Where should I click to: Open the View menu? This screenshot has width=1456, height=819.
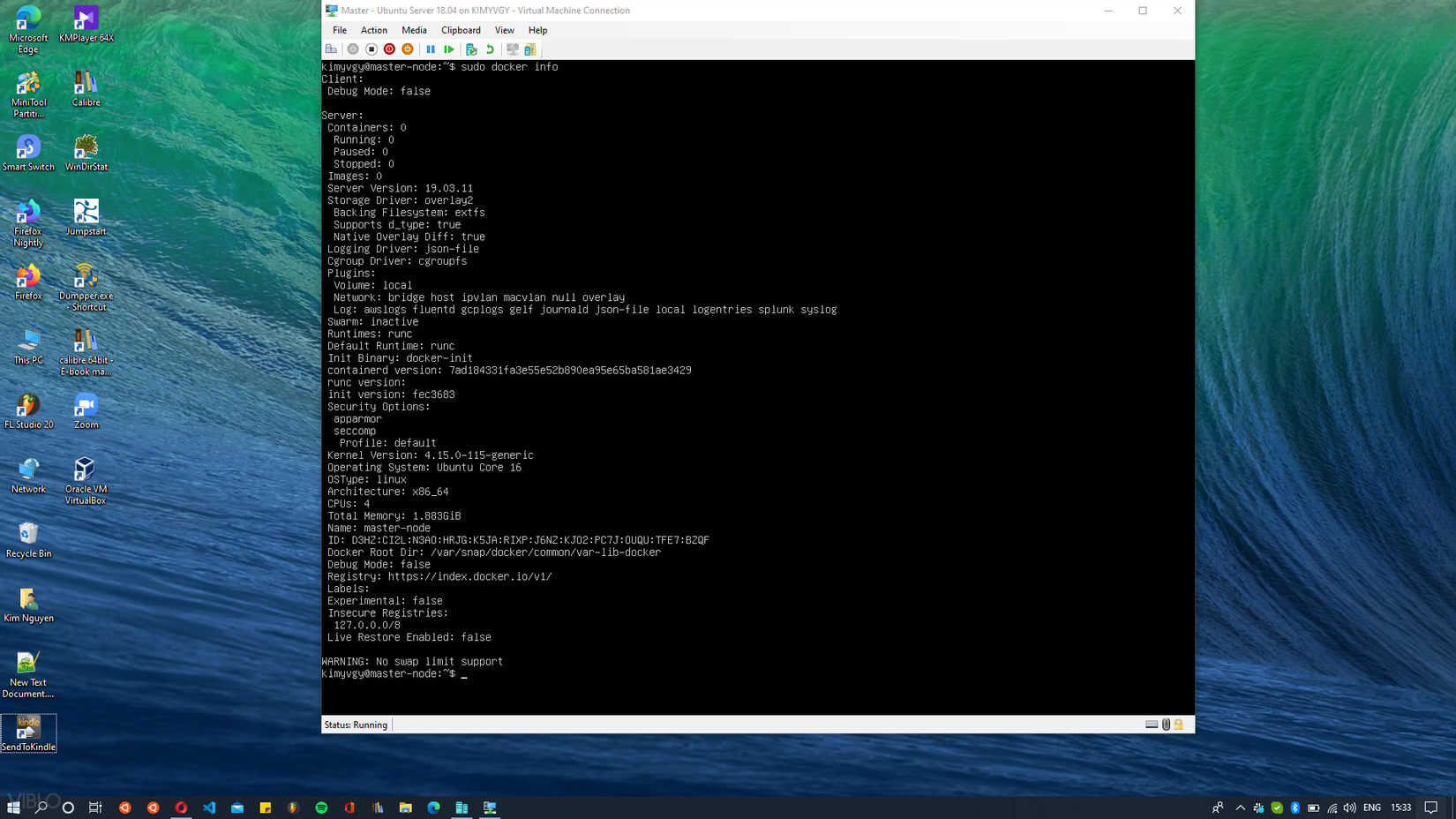click(505, 30)
